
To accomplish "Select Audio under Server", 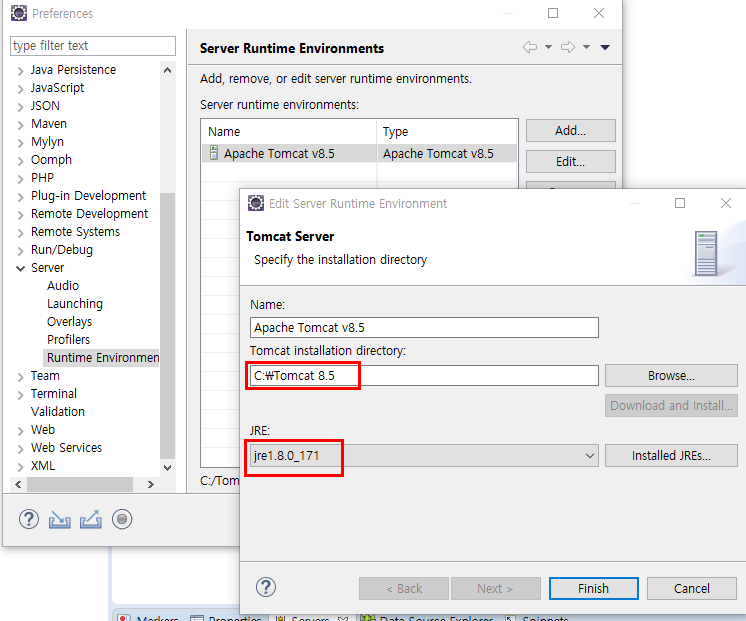I will click(63, 286).
